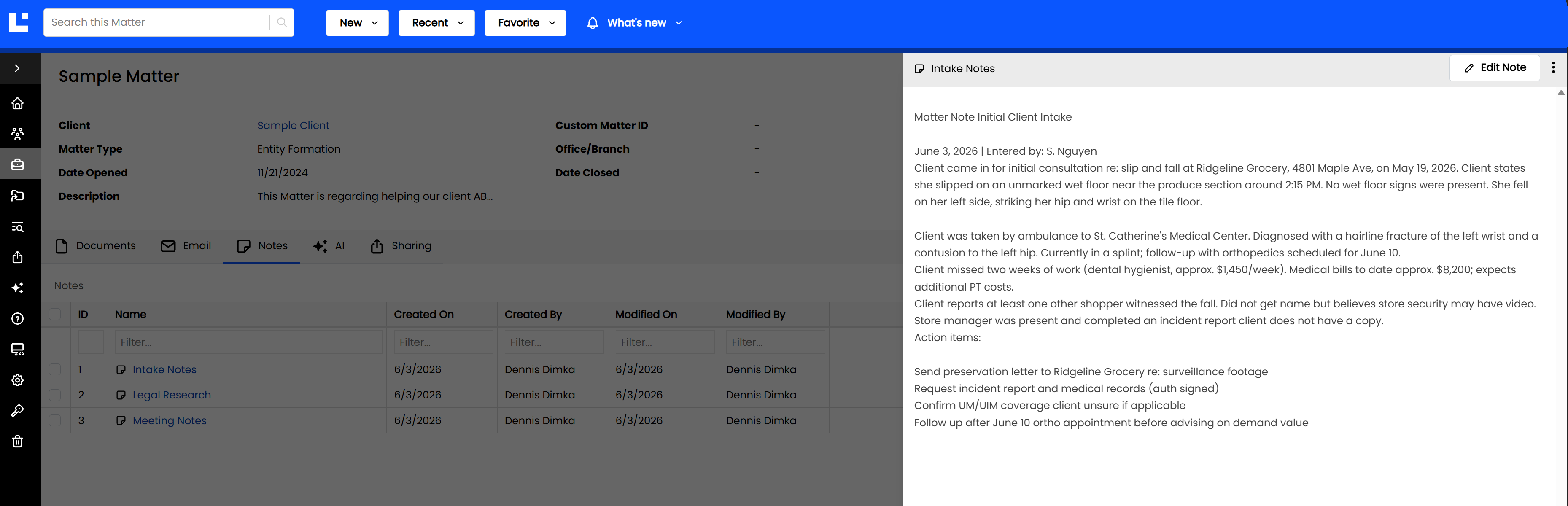Screen dimensions: 1568x506
Task: Click the Date Opened value 11/21/2024
Action: coord(283,173)
